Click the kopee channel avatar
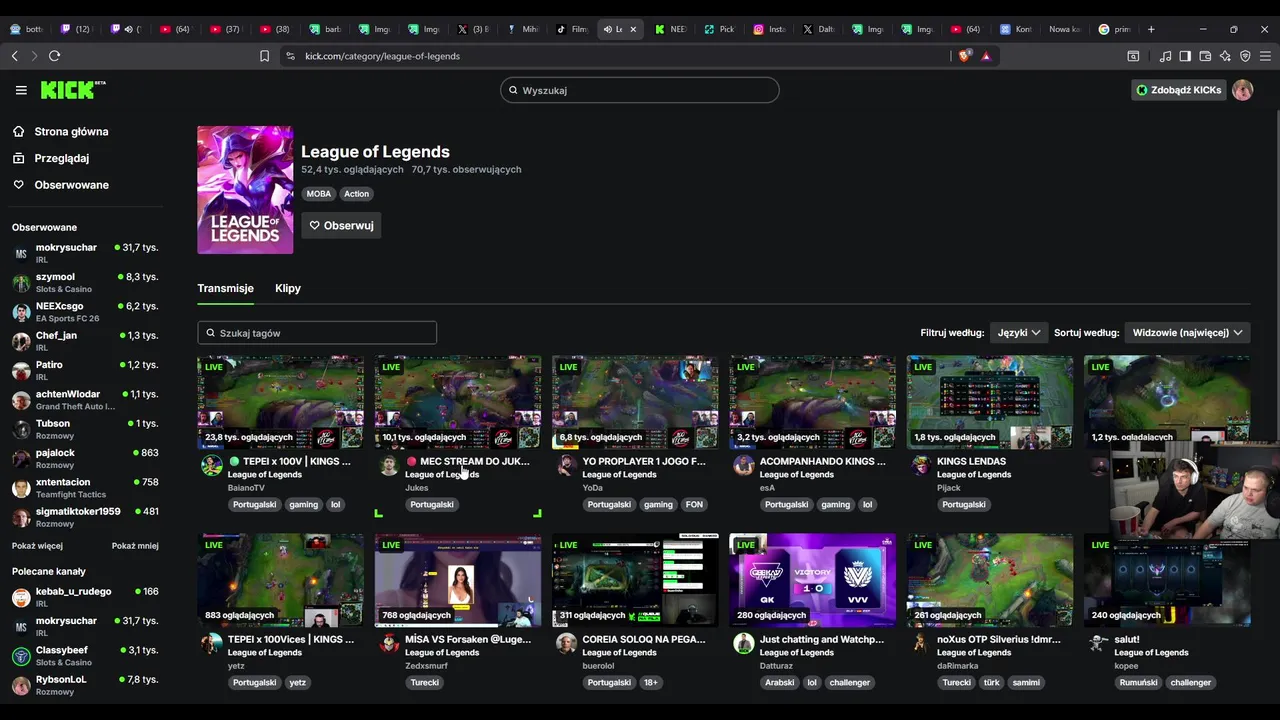1280x720 pixels. pos(1098,643)
